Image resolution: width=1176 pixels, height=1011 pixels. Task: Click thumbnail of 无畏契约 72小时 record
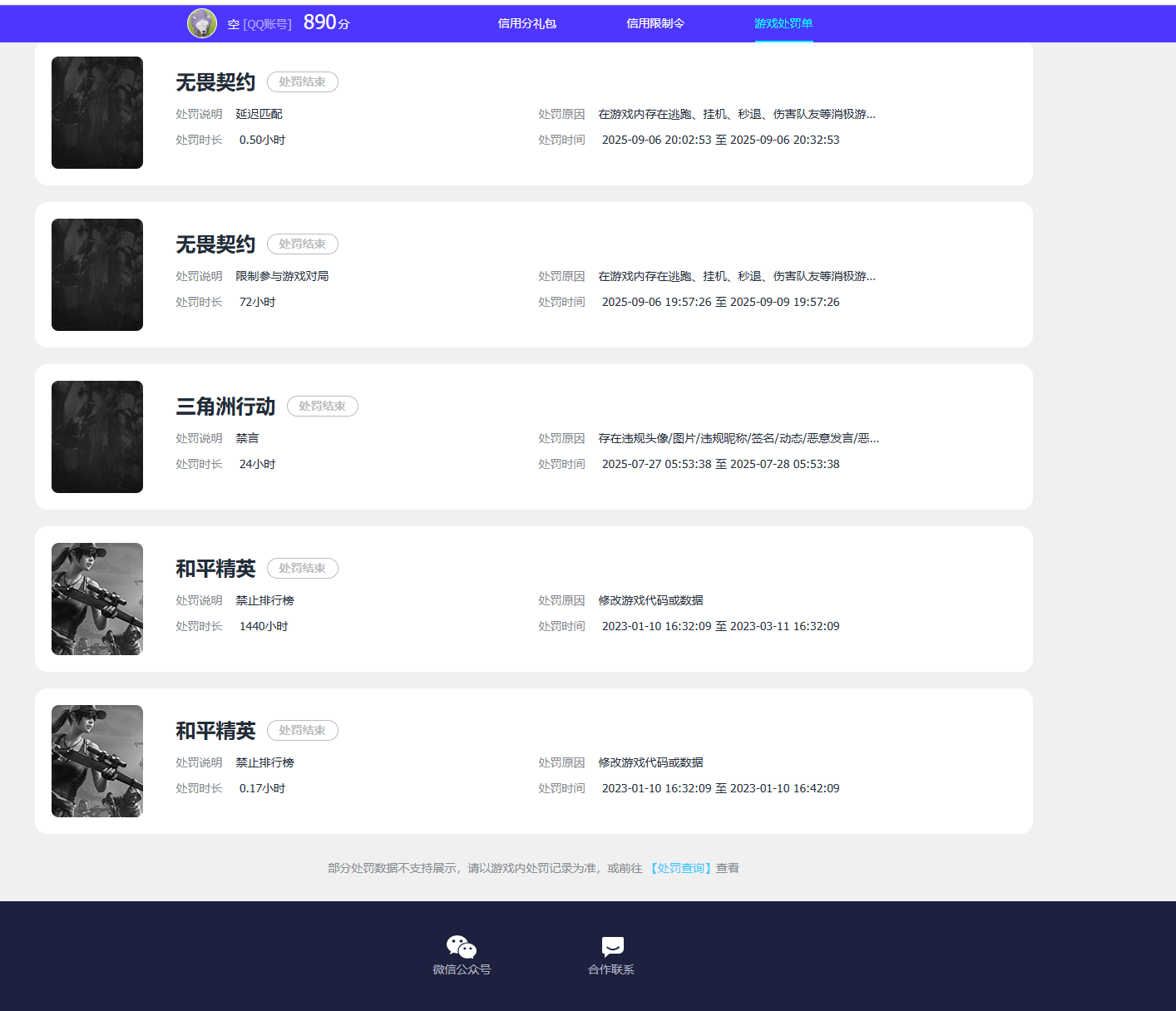click(x=97, y=274)
